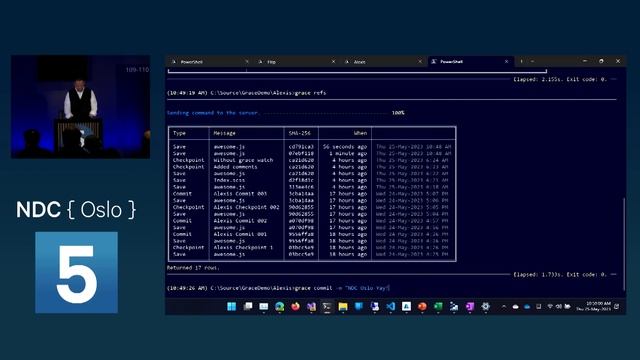Click the 'grace commit' command input line
The image size is (640, 360).
point(278,288)
